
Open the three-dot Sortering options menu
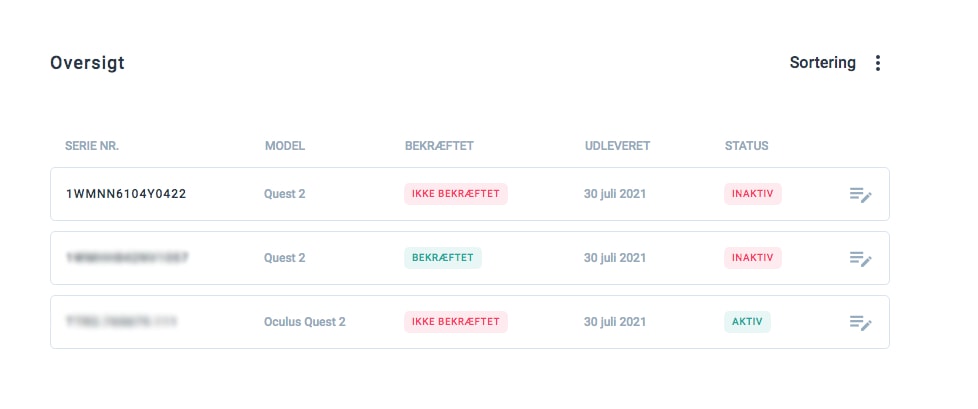click(878, 63)
